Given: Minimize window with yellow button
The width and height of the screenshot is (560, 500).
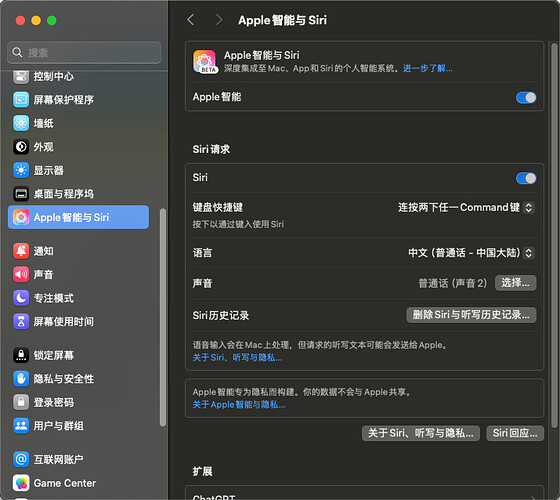Looking at the screenshot, I should [x=36, y=20].
